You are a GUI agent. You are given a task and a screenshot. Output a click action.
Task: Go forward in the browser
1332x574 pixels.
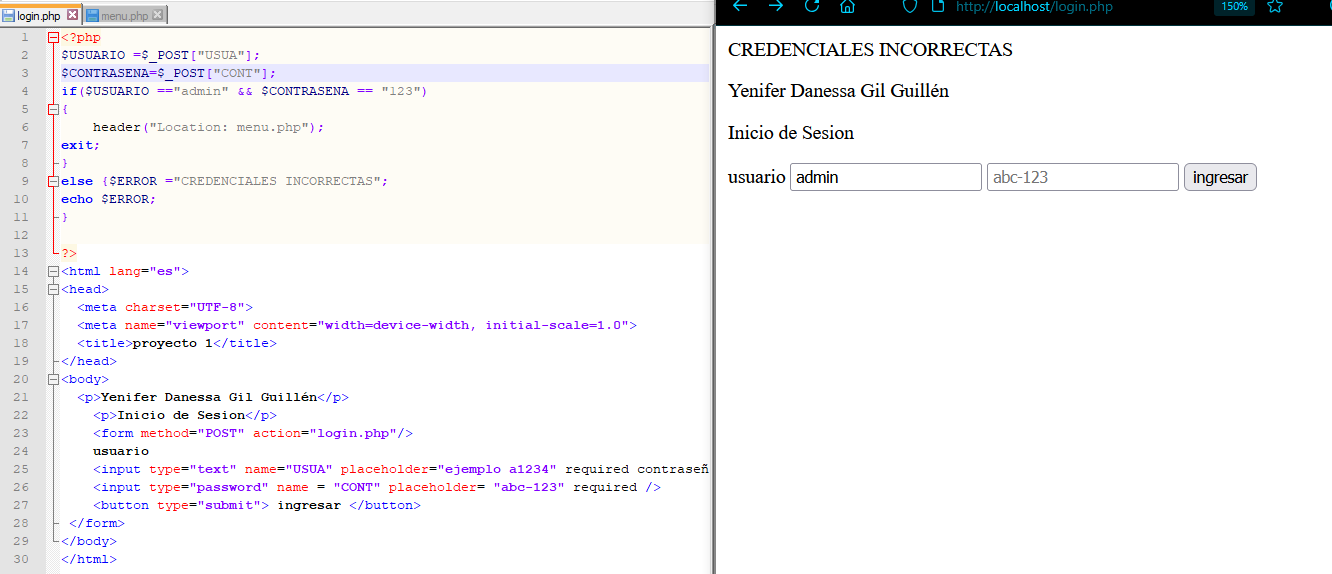coord(776,6)
